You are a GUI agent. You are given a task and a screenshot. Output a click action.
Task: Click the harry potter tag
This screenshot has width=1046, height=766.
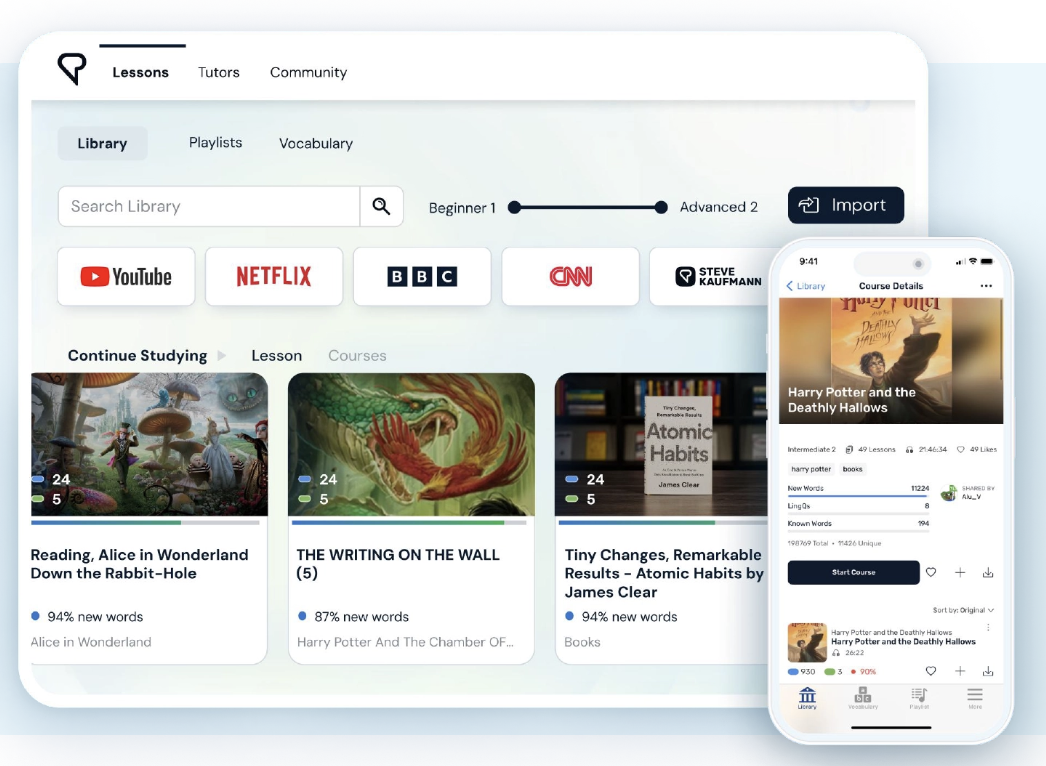[811, 469]
